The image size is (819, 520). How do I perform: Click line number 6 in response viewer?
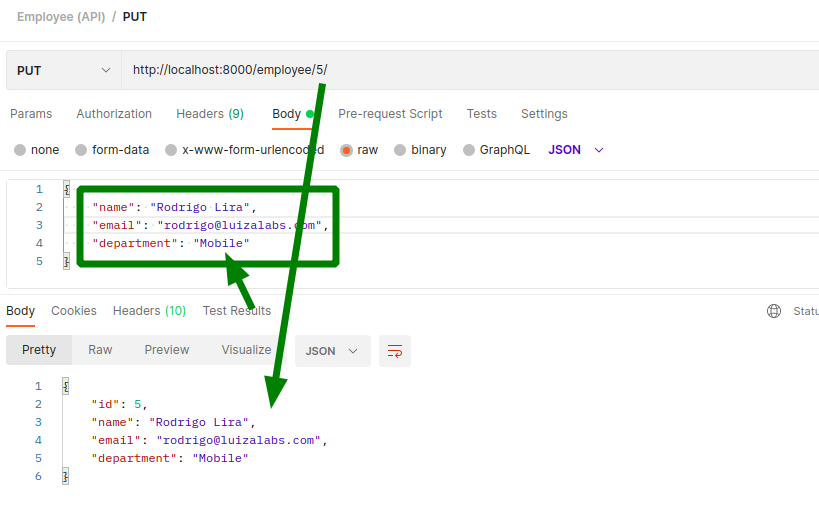point(38,476)
